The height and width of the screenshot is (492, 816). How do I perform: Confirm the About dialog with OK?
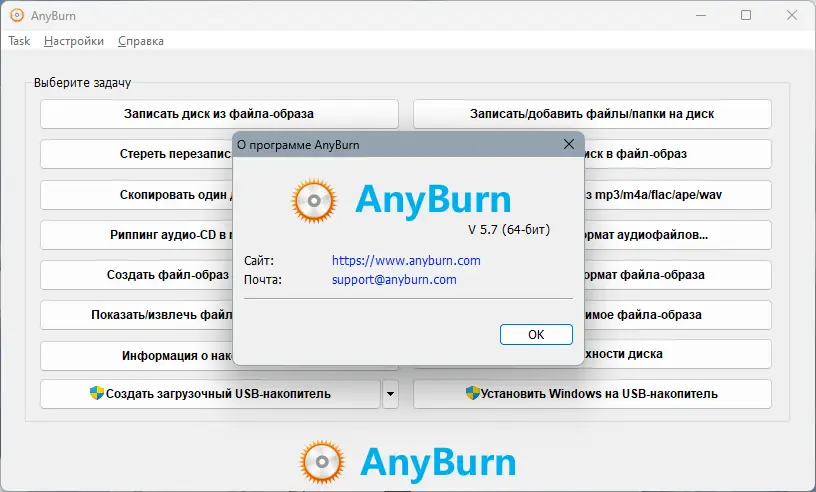click(536, 334)
